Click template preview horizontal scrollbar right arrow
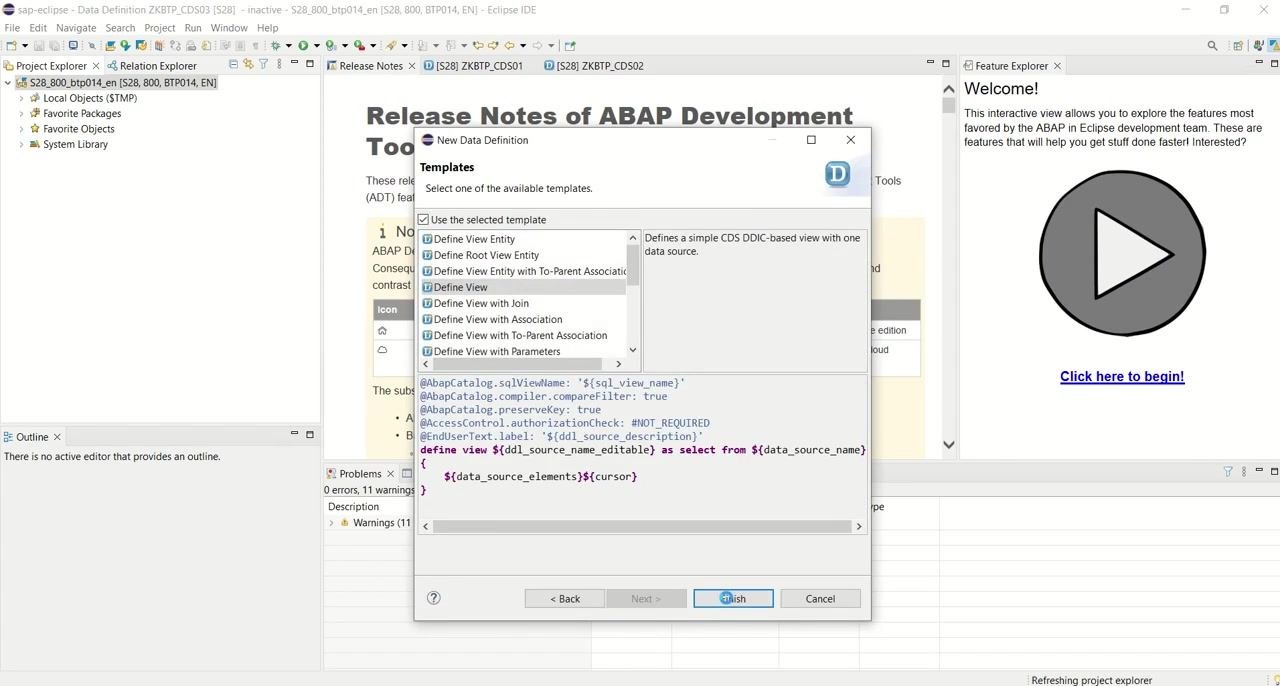 (858, 526)
